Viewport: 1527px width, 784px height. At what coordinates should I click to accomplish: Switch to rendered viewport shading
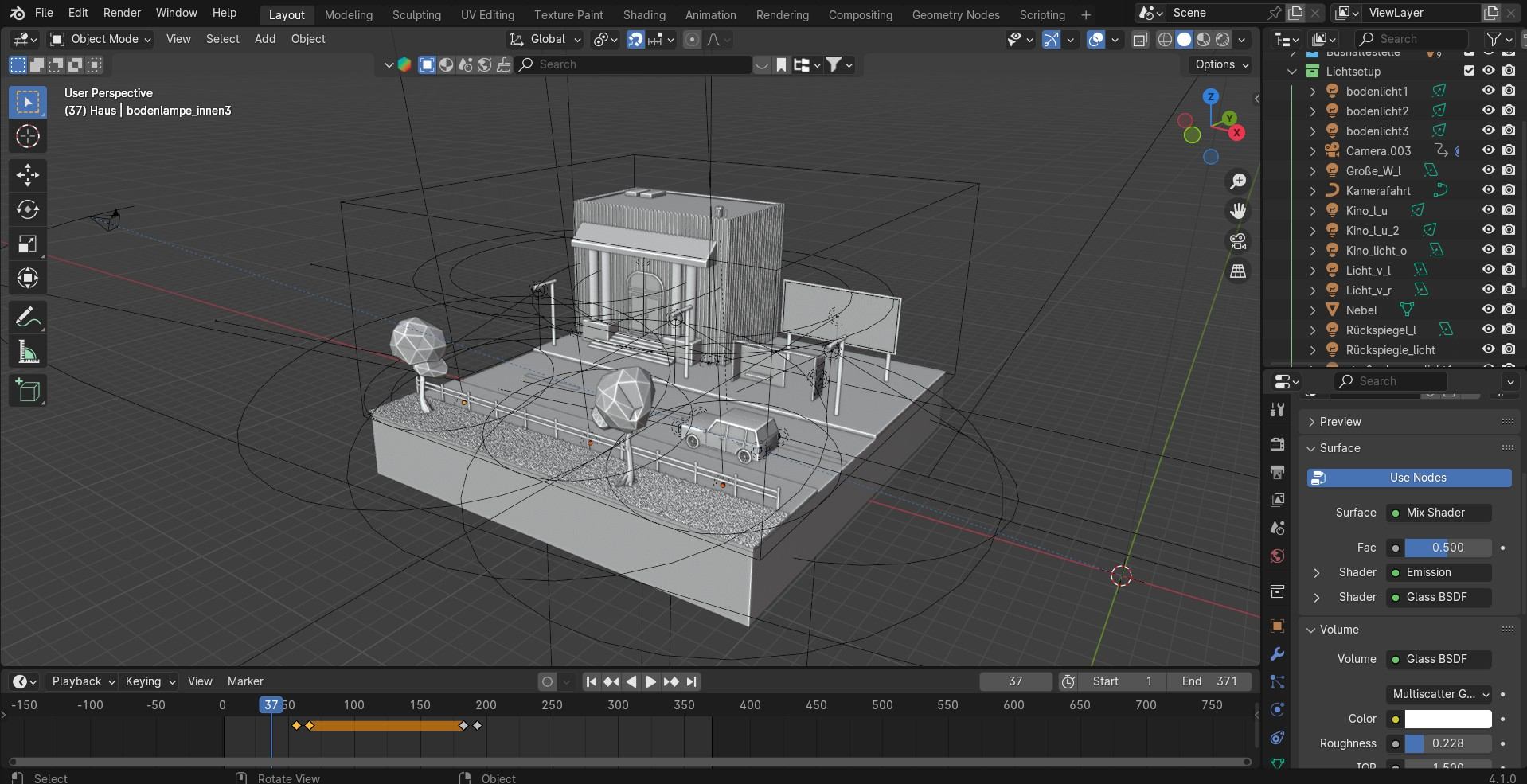click(x=1223, y=39)
